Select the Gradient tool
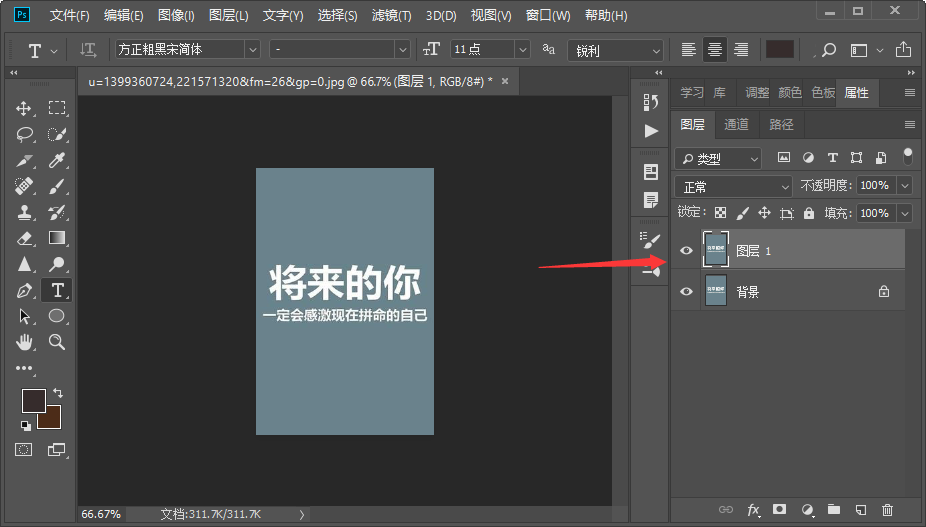 click(x=57, y=238)
